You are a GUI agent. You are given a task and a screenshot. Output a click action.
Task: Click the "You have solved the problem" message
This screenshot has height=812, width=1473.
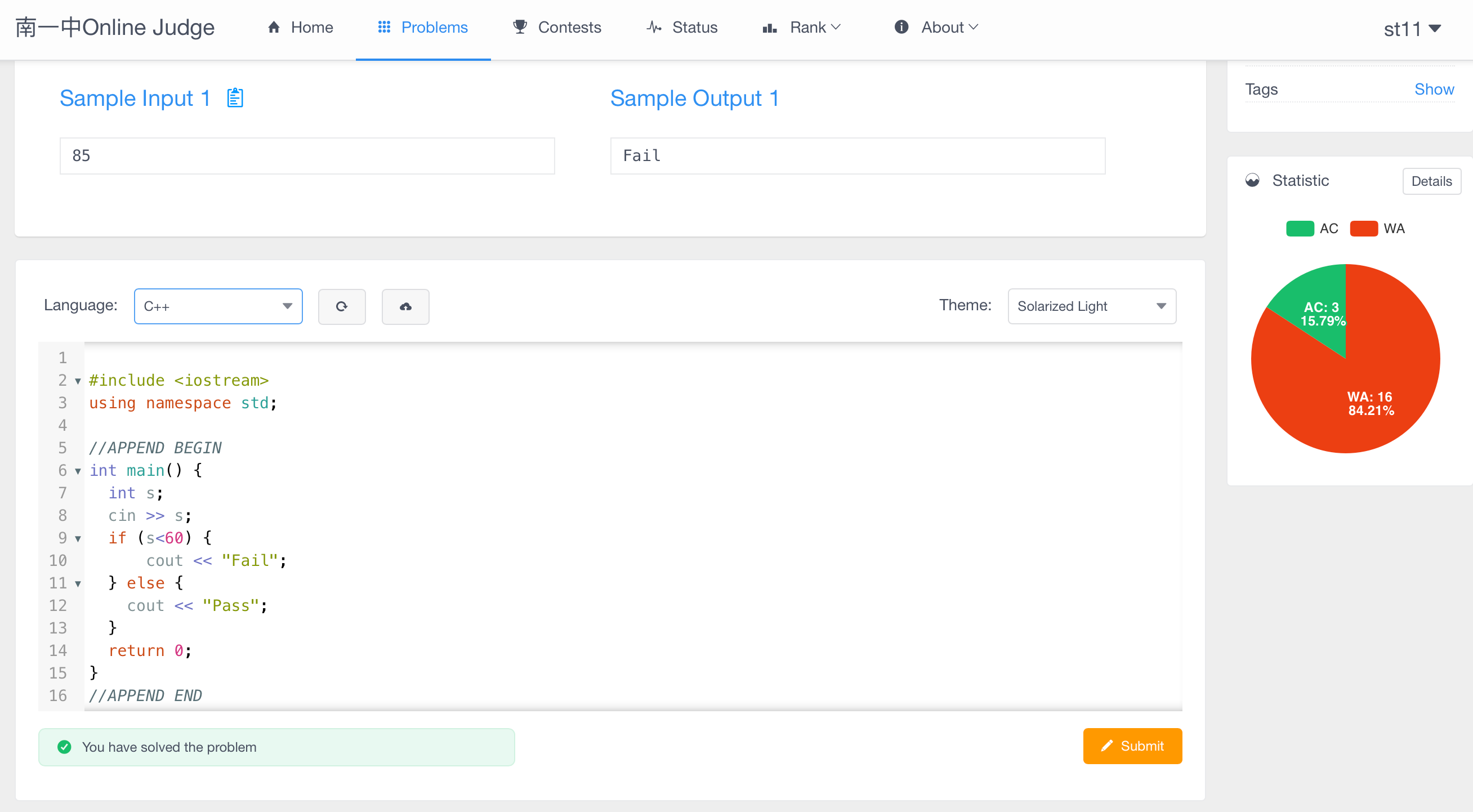(169, 747)
